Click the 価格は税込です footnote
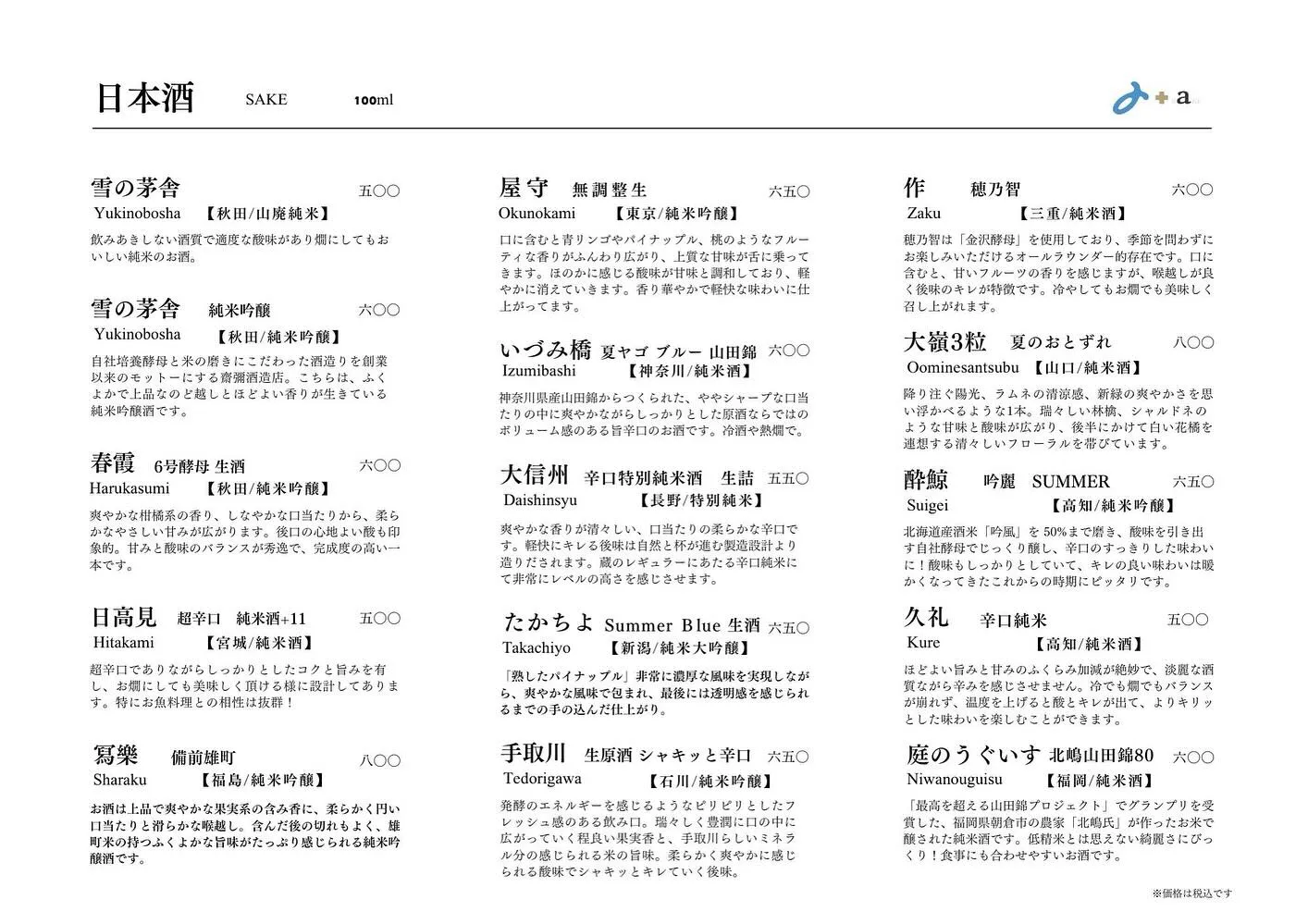This screenshot has height=924, width=1308. (1191, 893)
